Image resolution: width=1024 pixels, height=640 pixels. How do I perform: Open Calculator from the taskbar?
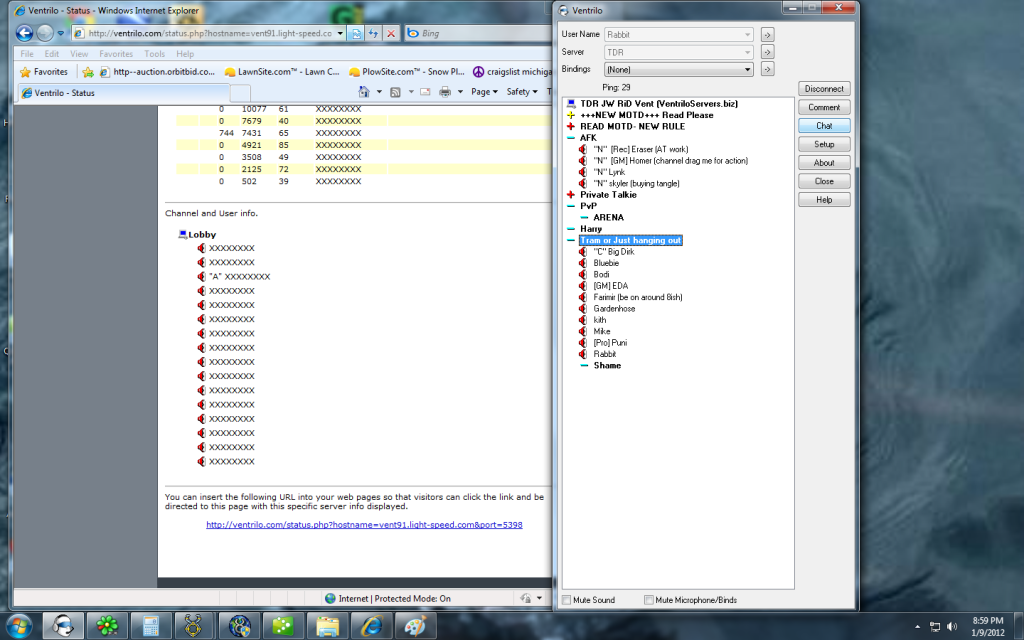[151, 626]
